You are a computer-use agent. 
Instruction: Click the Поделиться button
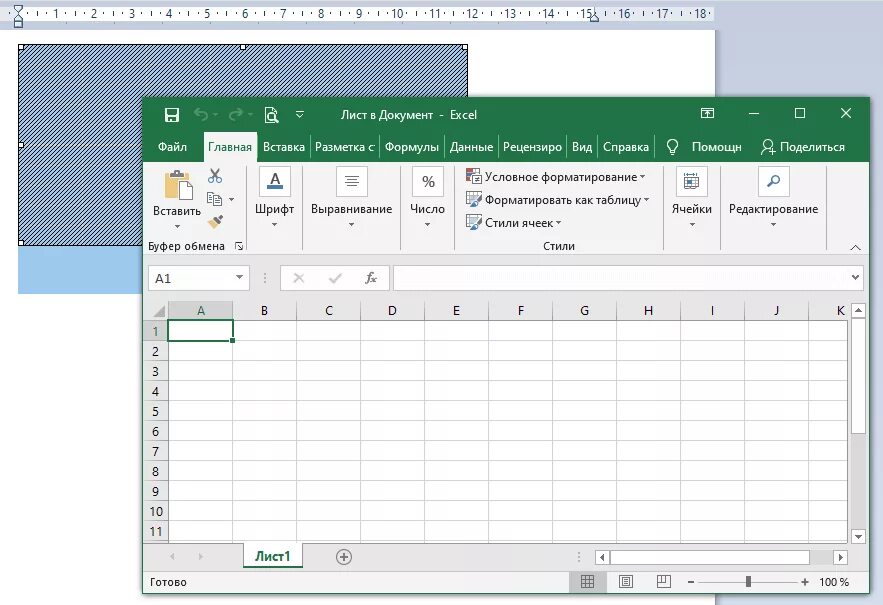coord(802,147)
